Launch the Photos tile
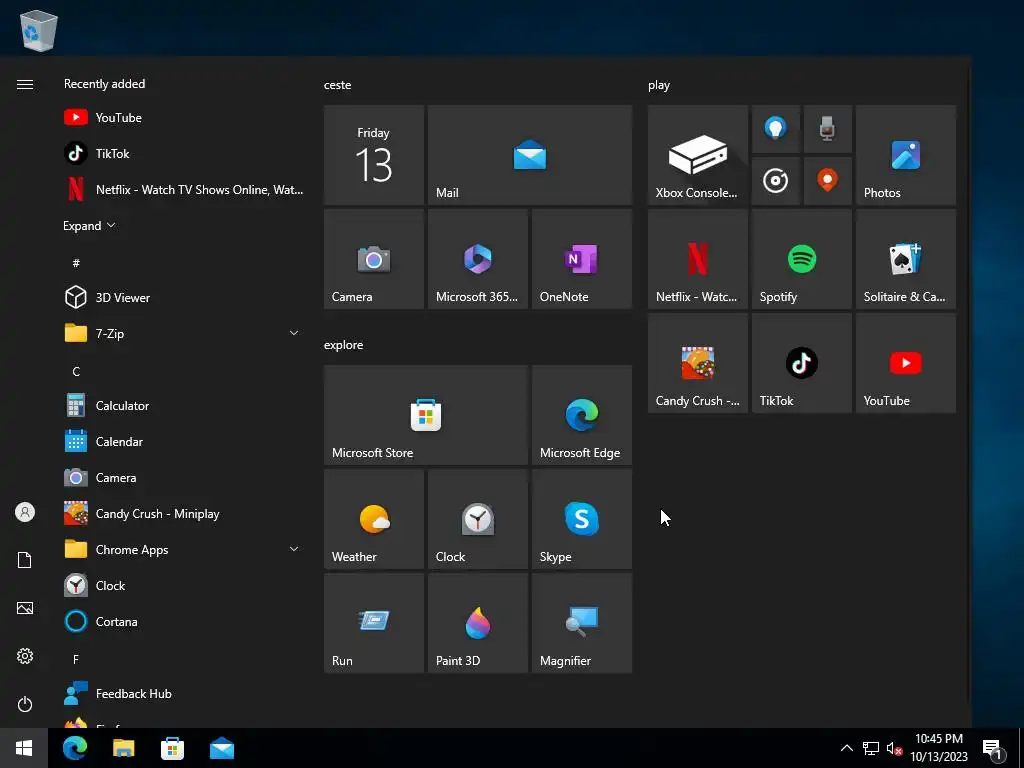1024x768 pixels. (x=906, y=155)
